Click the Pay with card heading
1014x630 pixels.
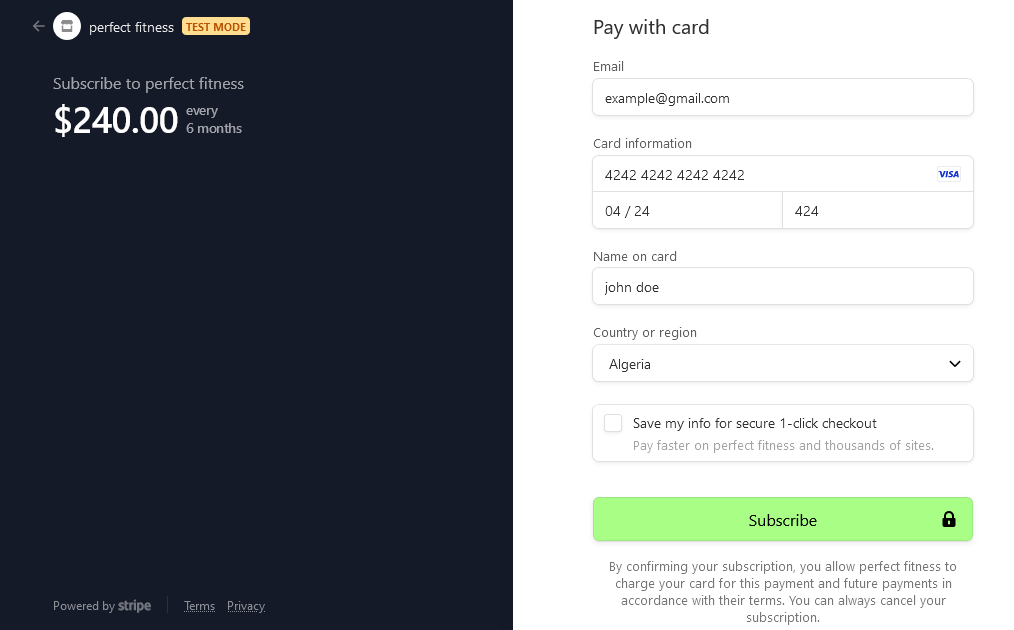point(651,27)
